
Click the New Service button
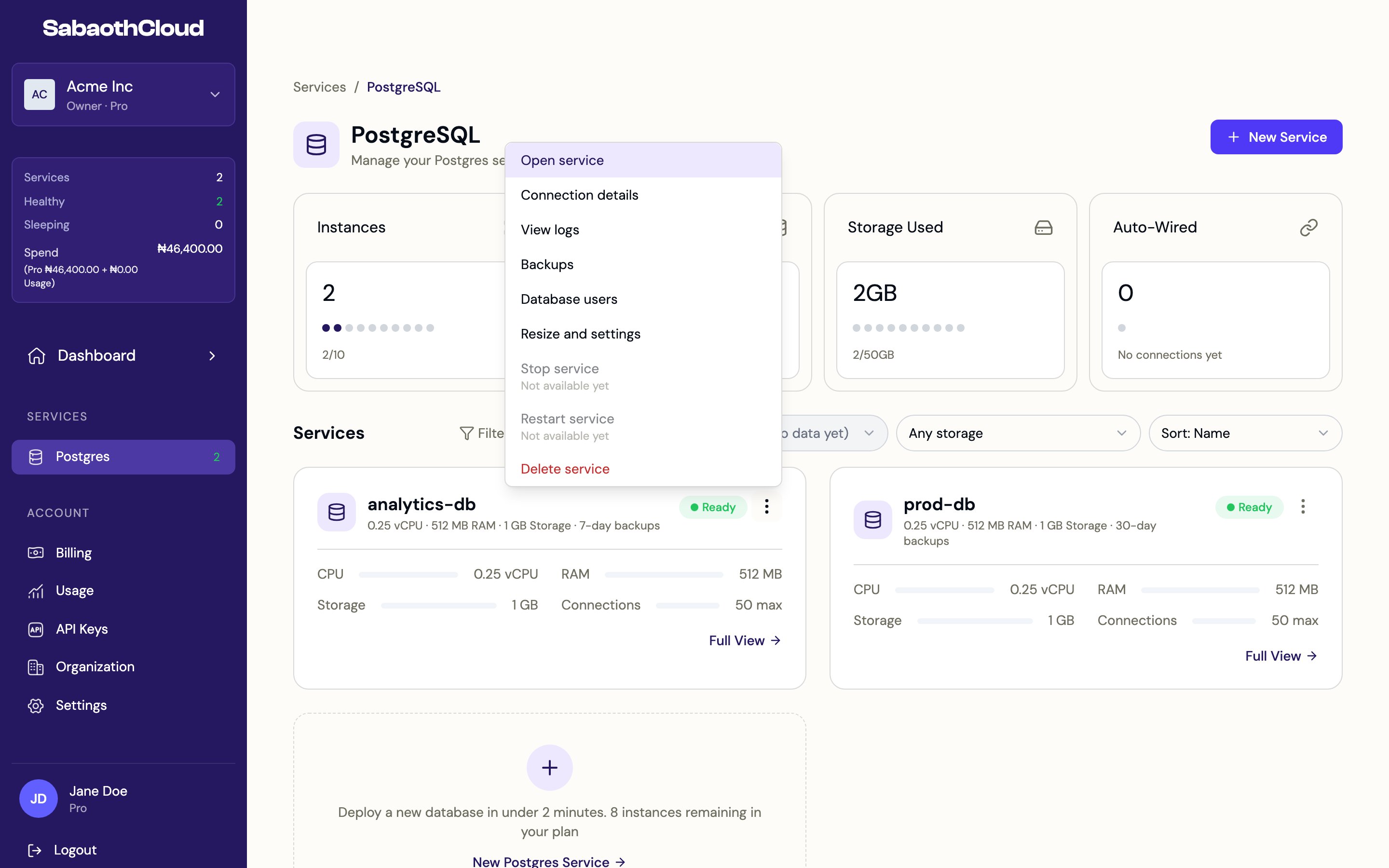[1276, 137]
